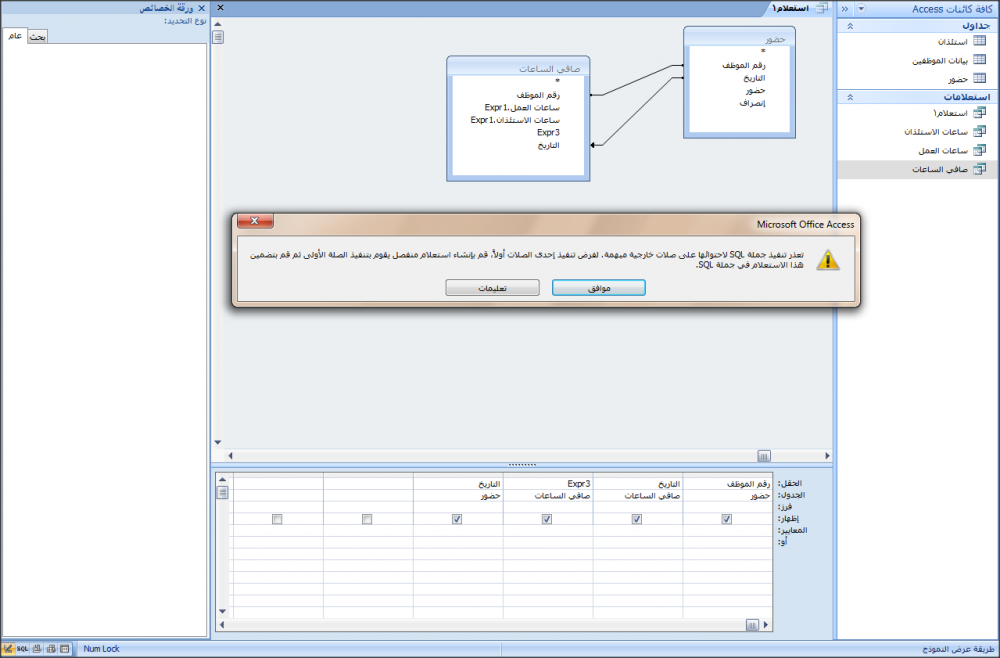Uncheck Show box for رقم الموظف column
This screenshot has width=1000, height=658.
727,519
